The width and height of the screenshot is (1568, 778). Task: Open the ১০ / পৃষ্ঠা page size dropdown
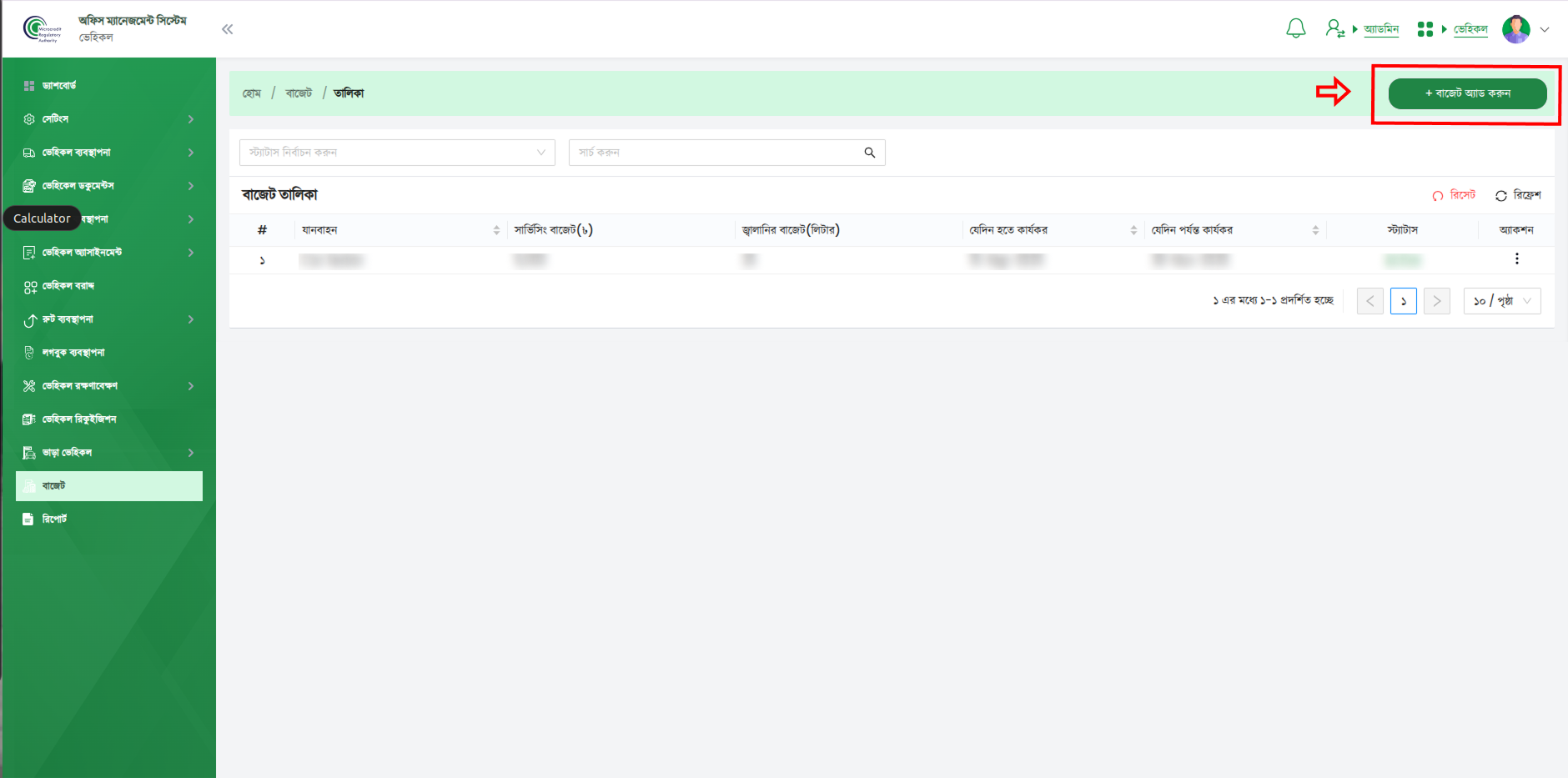1502,301
